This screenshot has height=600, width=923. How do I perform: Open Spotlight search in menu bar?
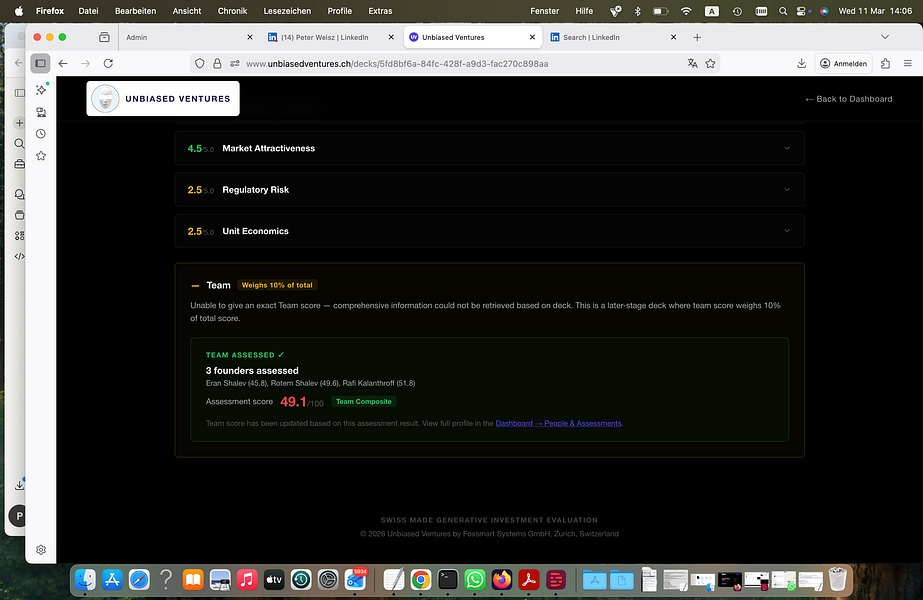click(782, 11)
